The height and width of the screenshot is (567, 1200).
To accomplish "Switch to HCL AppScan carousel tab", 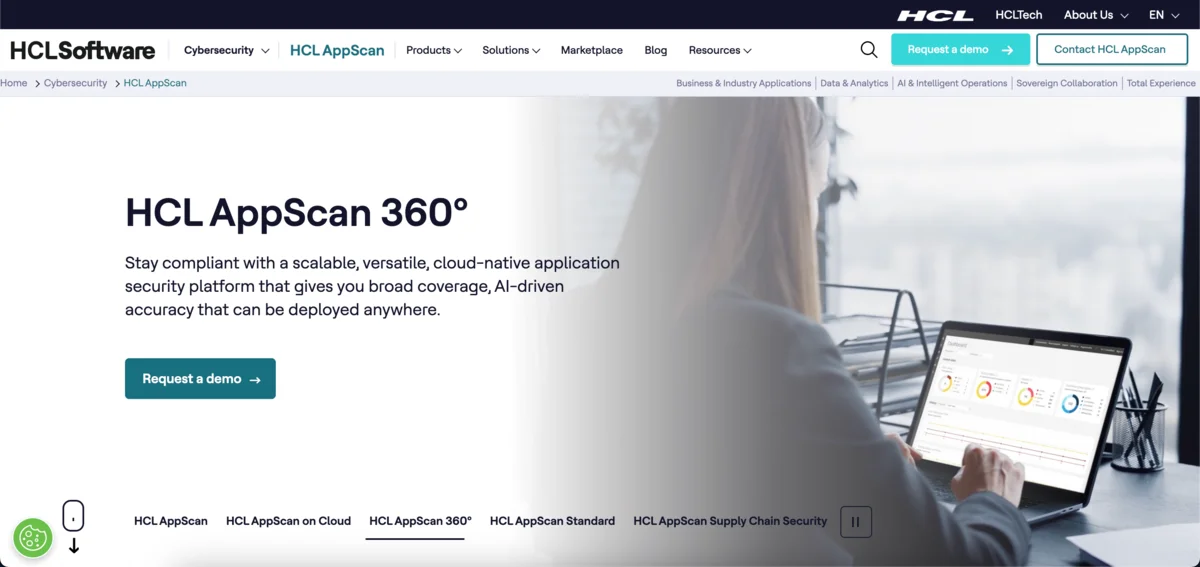I will click(x=171, y=521).
